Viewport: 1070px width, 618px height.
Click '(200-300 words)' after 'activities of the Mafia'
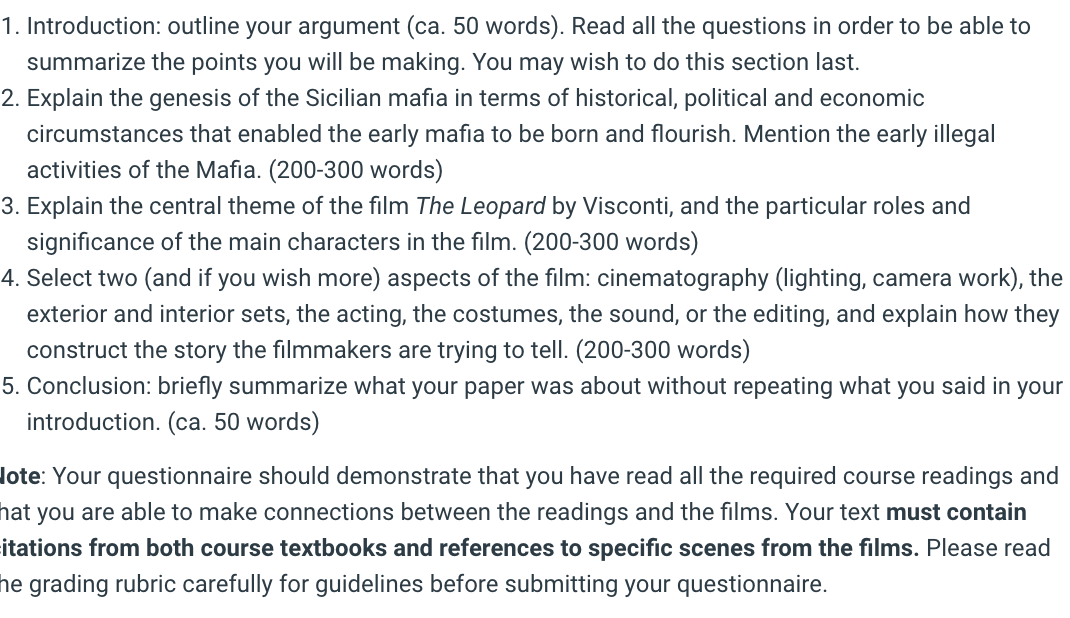click(x=356, y=170)
